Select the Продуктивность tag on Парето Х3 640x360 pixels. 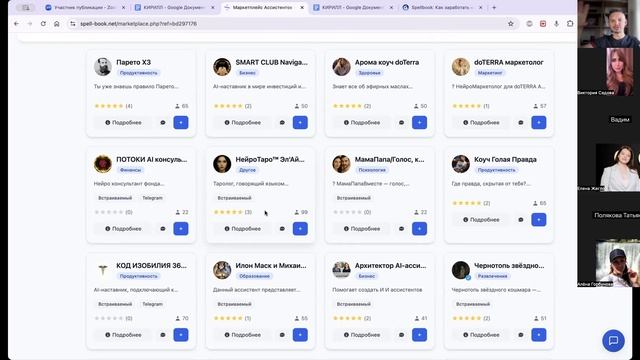[138, 73]
